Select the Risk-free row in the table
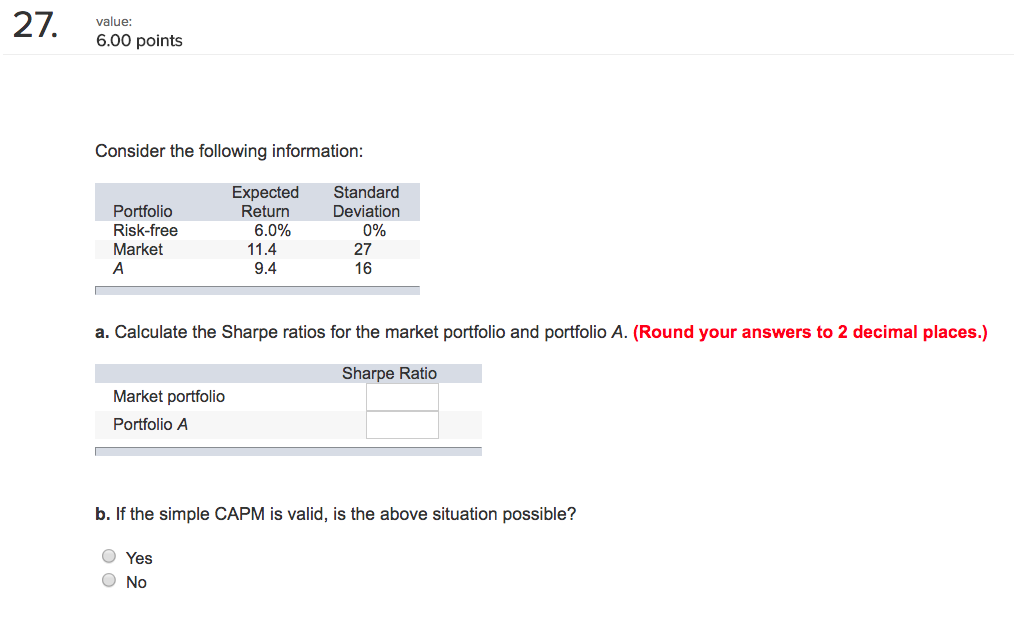 point(145,230)
